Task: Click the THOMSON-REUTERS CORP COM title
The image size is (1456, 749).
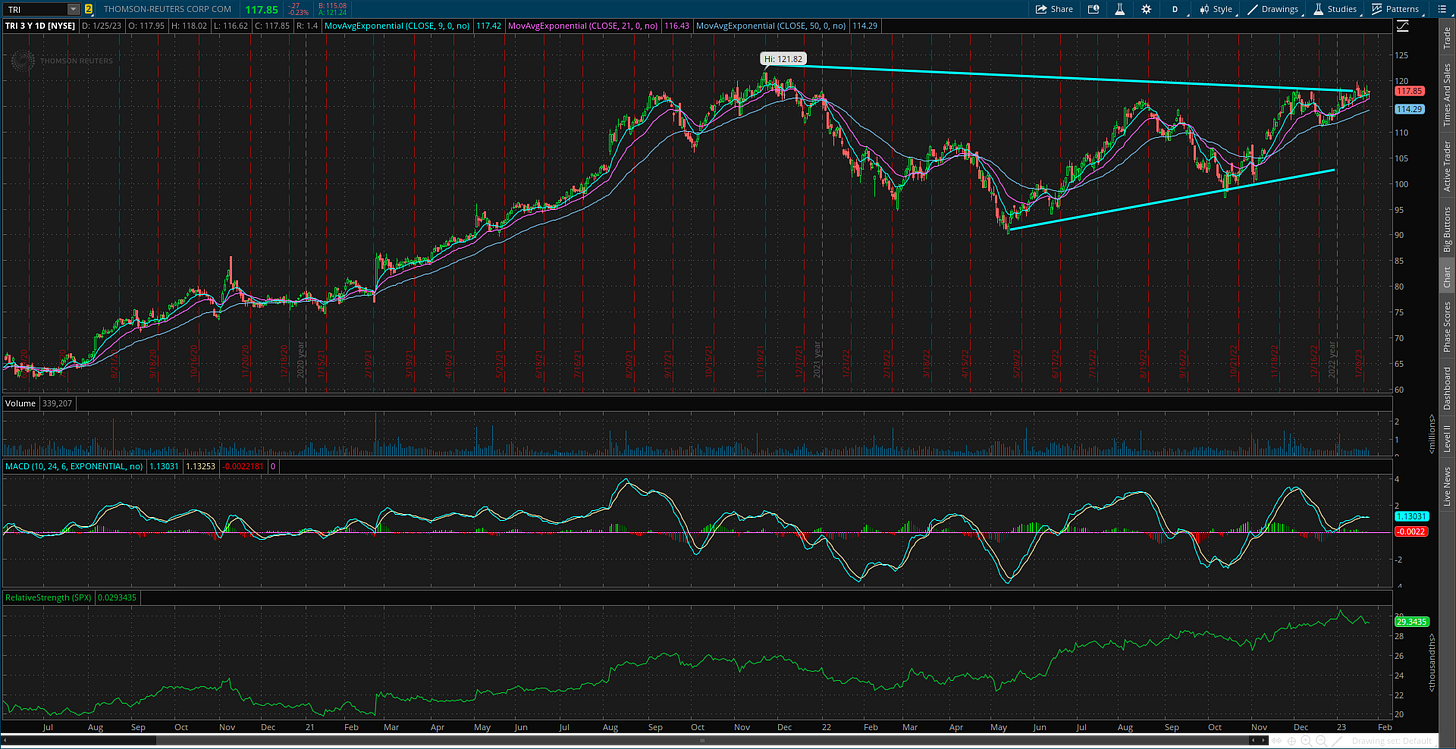Action: [x=167, y=9]
